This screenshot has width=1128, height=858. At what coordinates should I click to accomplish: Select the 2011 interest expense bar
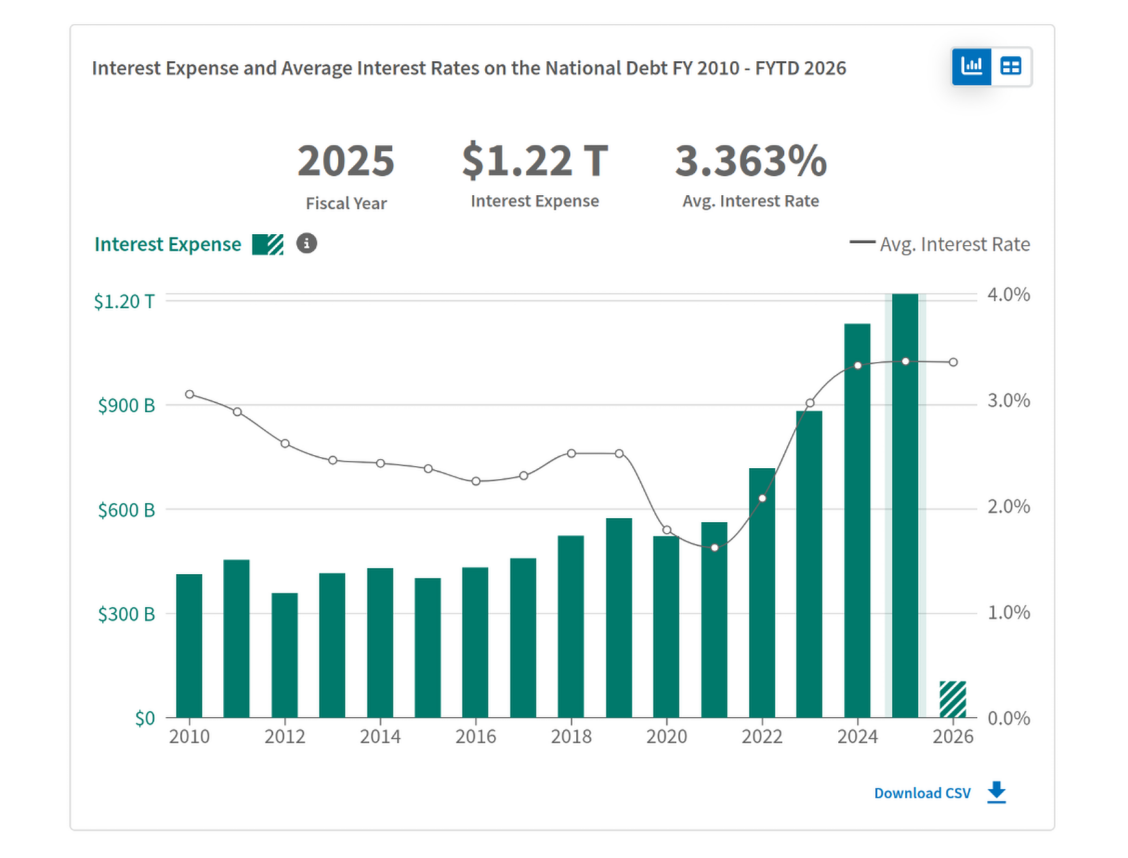[237, 639]
